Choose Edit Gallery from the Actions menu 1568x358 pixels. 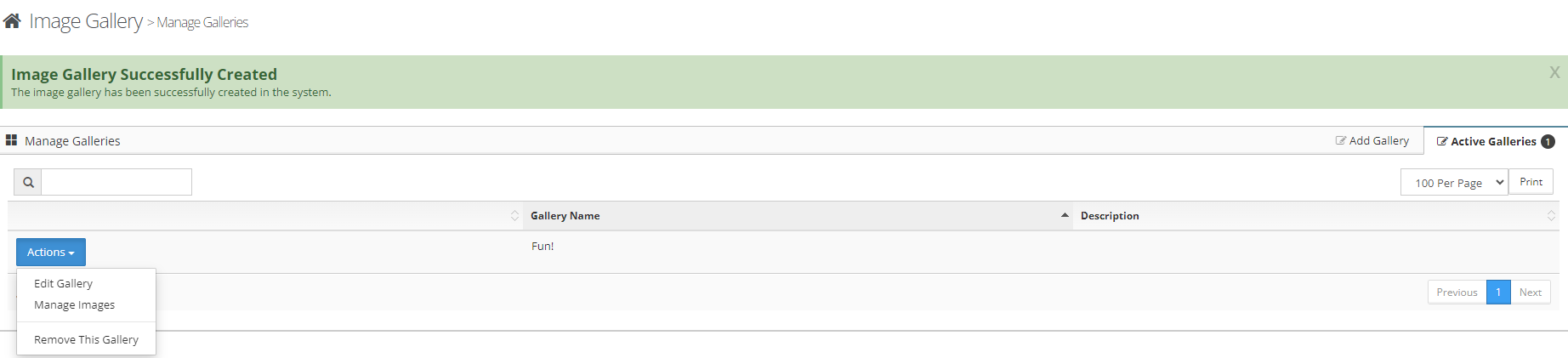64,284
